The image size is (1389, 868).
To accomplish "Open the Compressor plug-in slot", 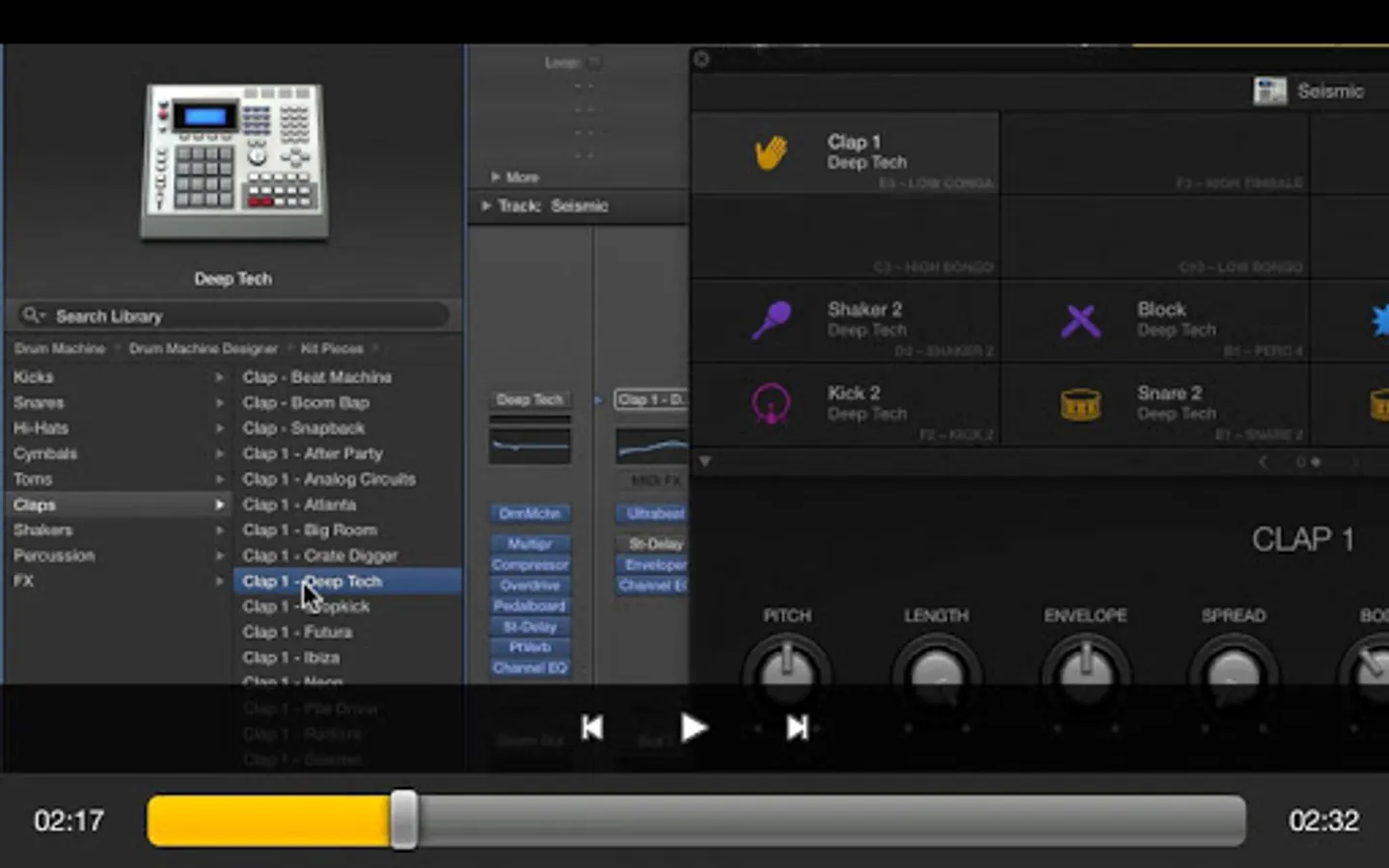I will pyautogui.click(x=530, y=564).
